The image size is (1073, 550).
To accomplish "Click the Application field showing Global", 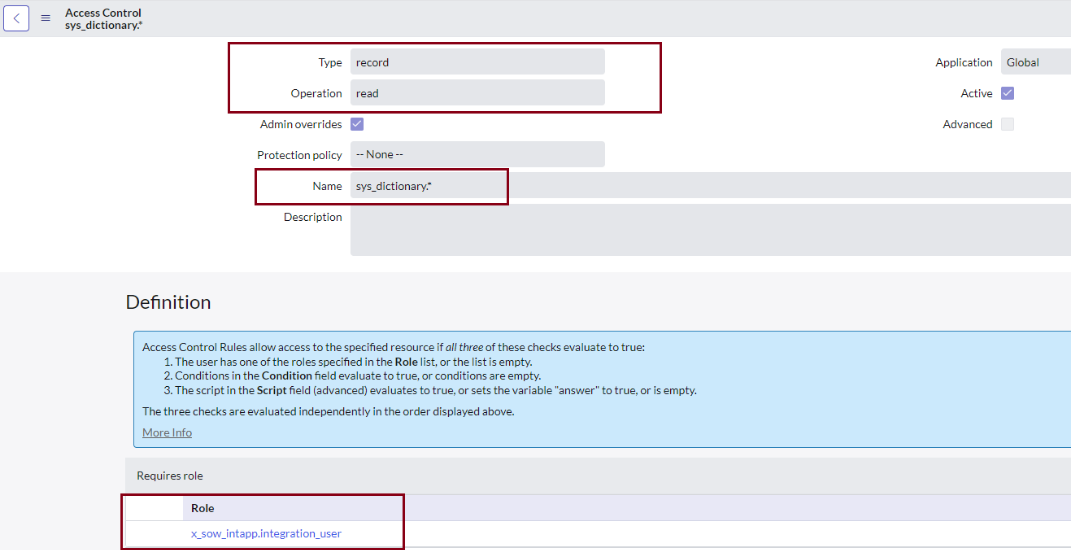I will [x=1037, y=62].
